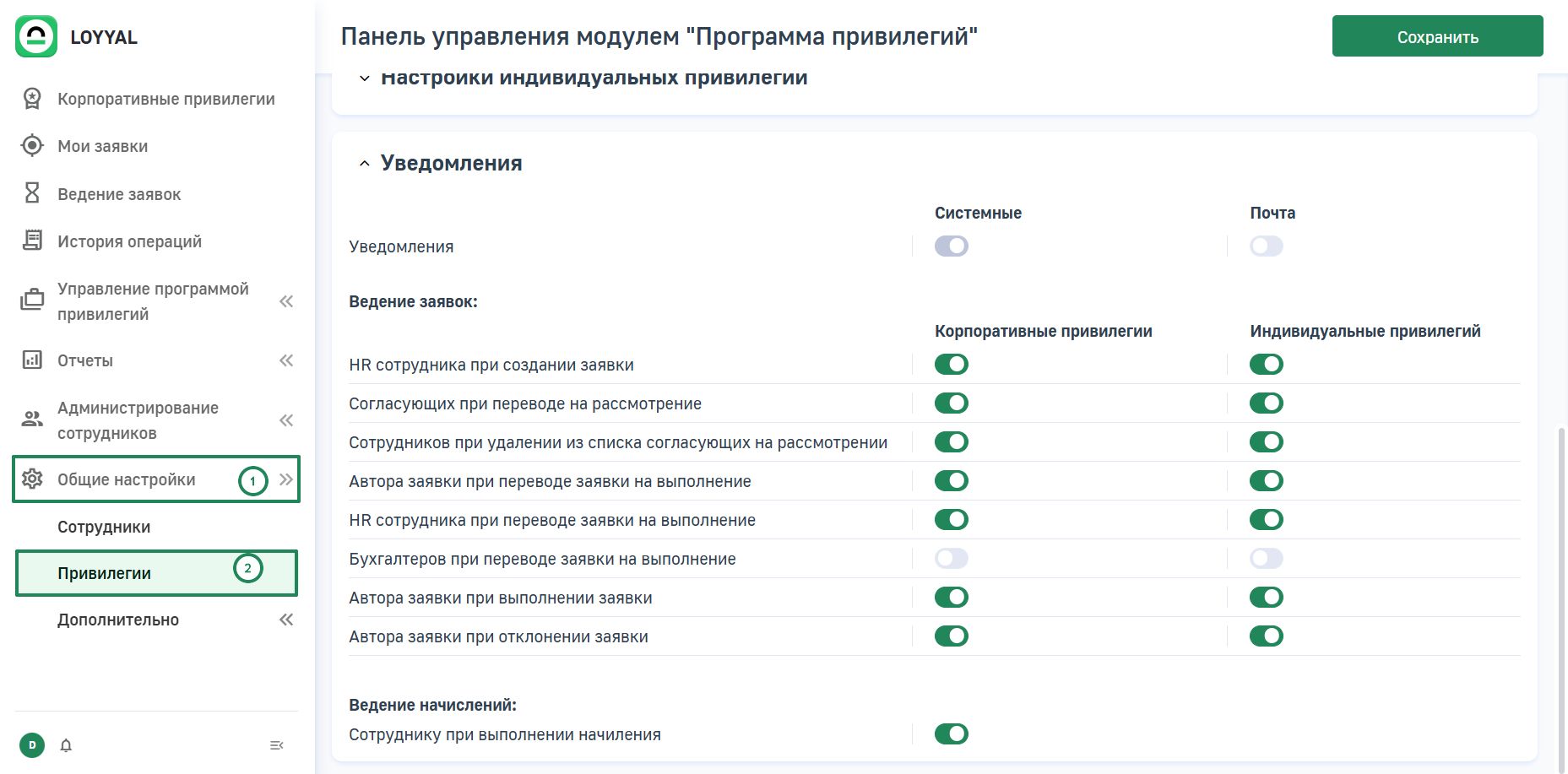The width and height of the screenshot is (1568, 774).
Task: Toggle system Уведомления switch
Action: coord(951,246)
